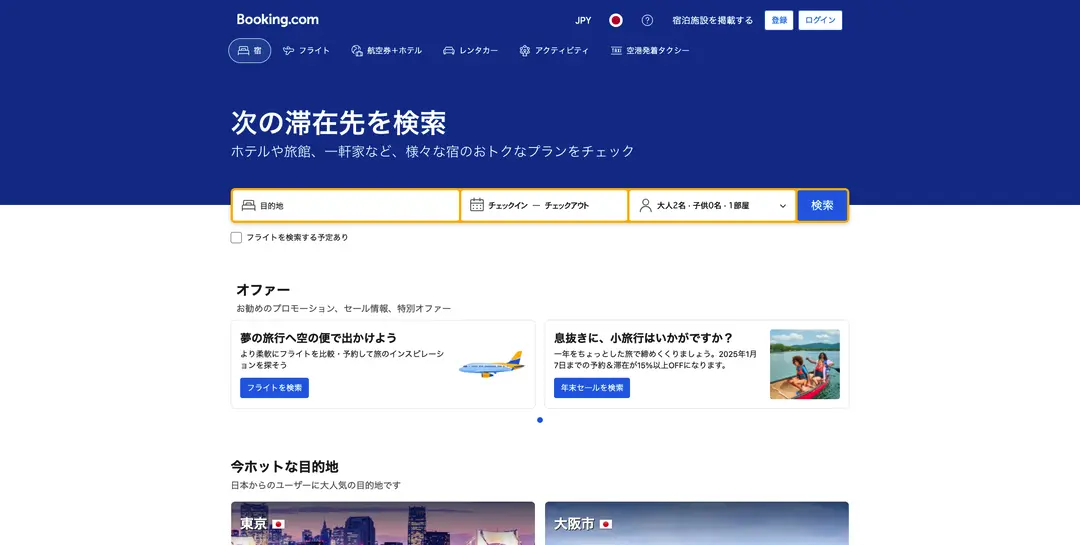Click the taxi icon beside 空港発着タクシー
The image size is (1080, 545).
[x=616, y=50]
